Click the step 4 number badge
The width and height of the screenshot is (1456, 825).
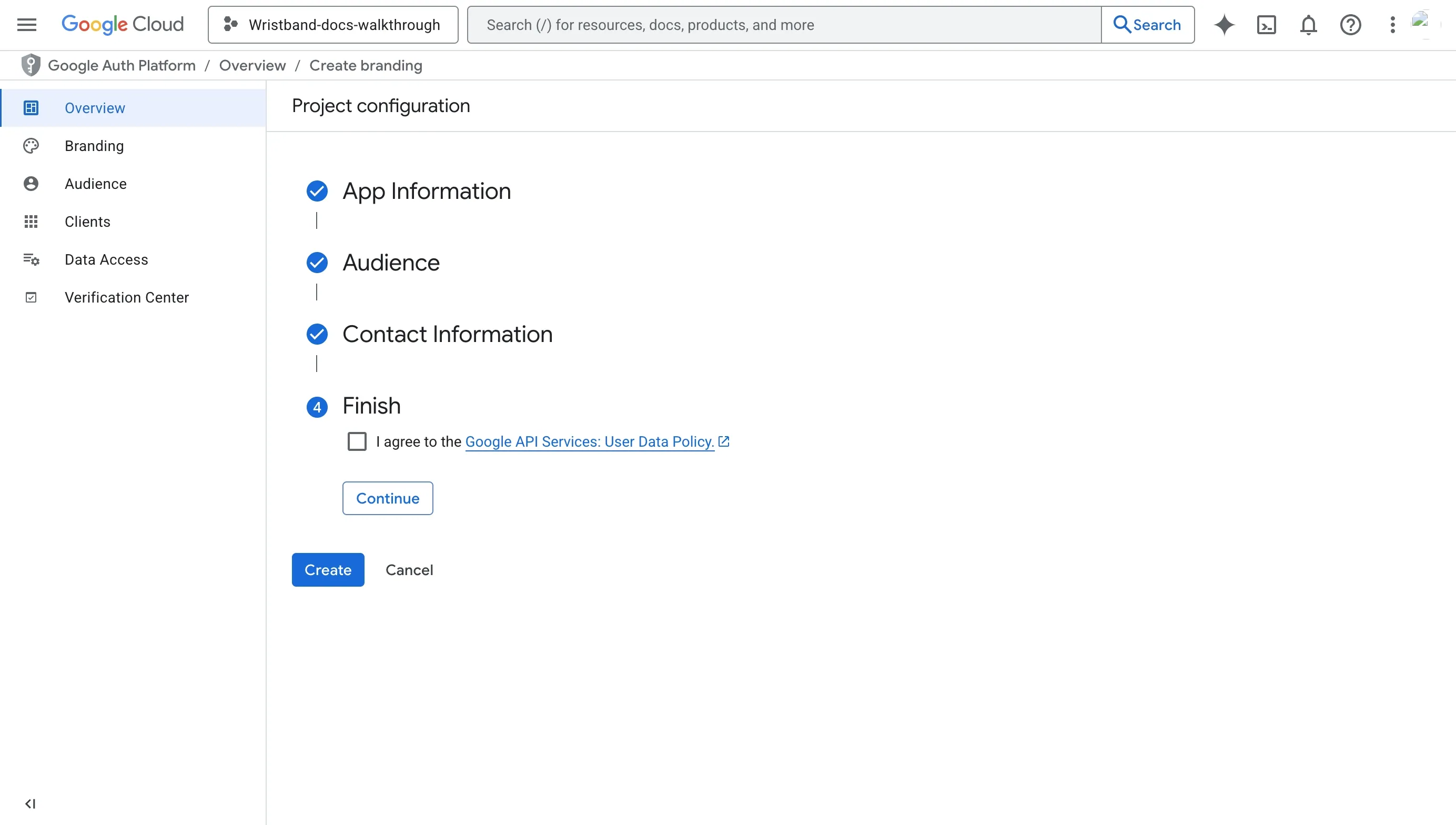(x=317, y=407)
